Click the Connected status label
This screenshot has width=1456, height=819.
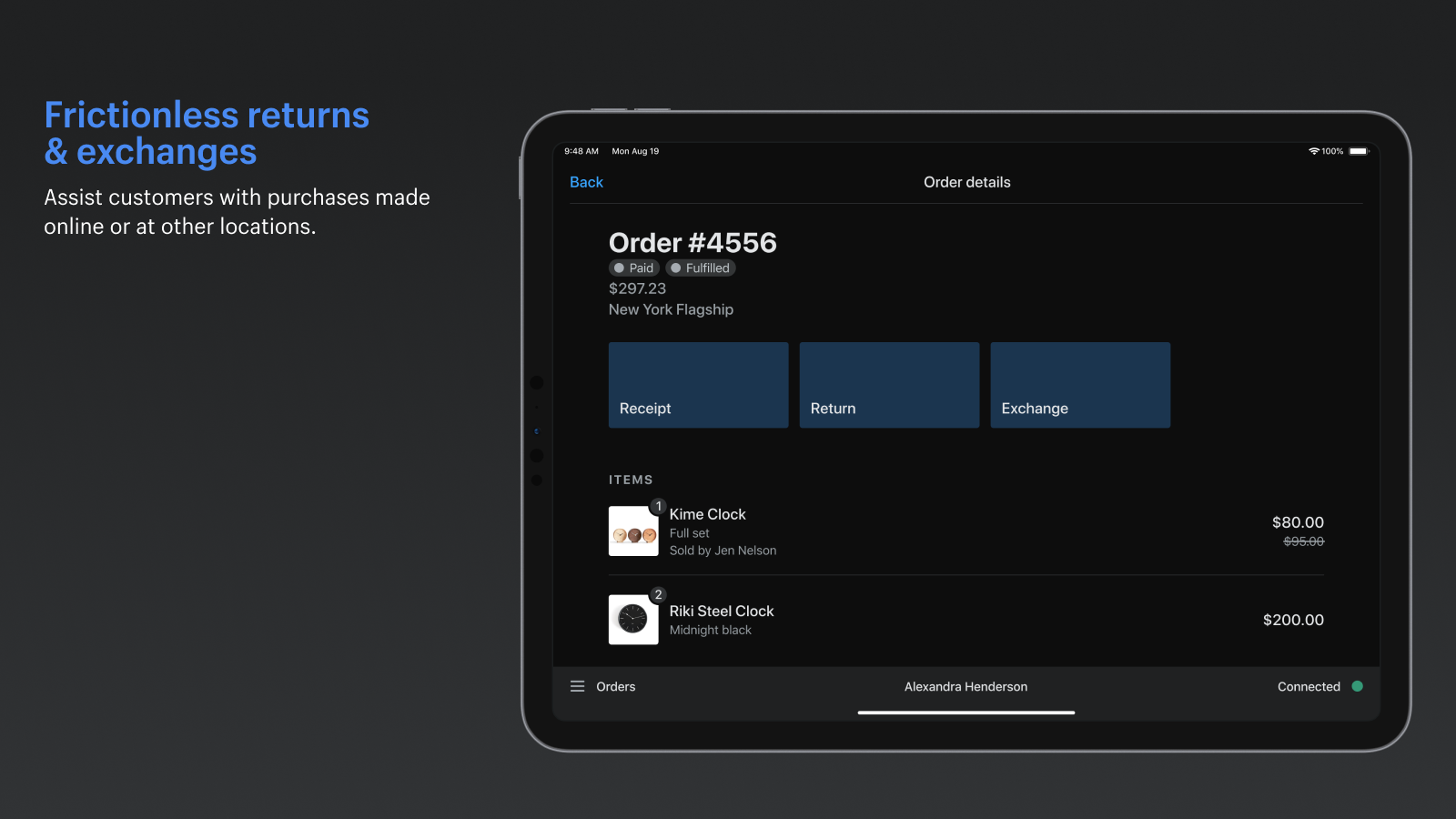[x=1309, y=686]
